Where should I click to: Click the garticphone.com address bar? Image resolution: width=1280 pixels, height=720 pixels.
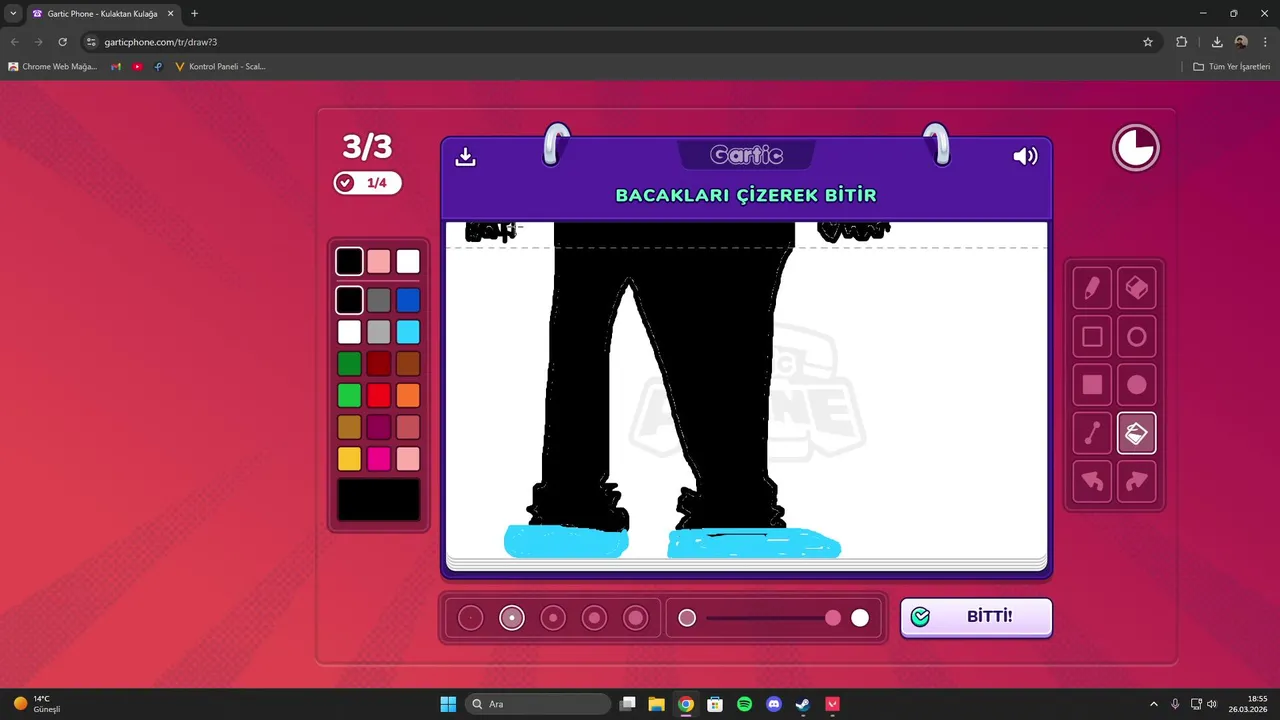coord(620,42)
